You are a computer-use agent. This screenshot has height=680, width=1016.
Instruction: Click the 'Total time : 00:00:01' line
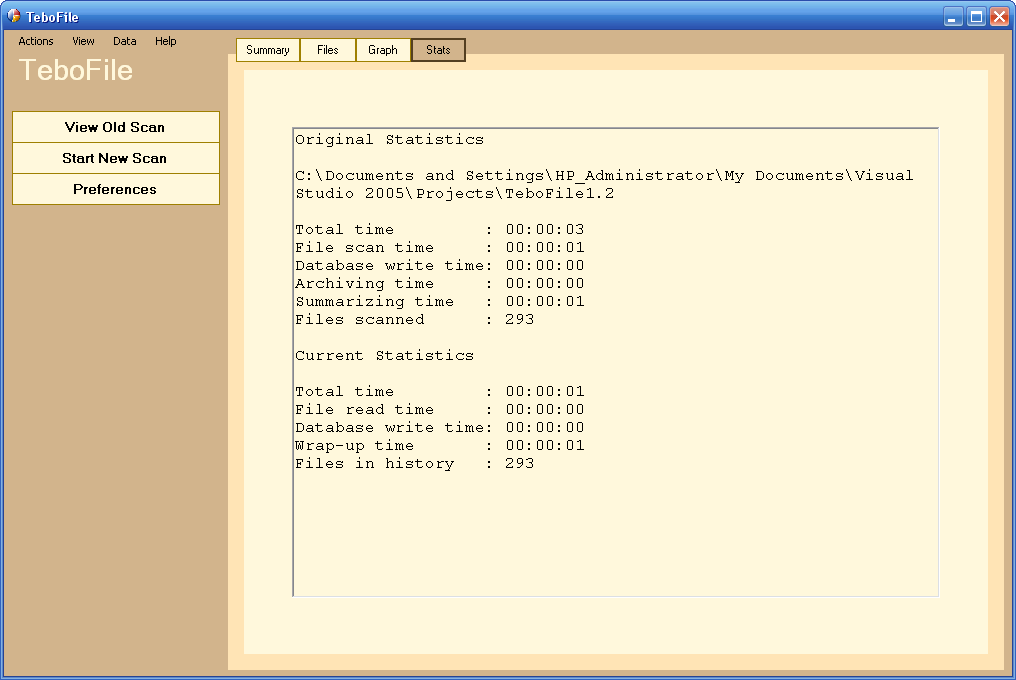[439, 392]
